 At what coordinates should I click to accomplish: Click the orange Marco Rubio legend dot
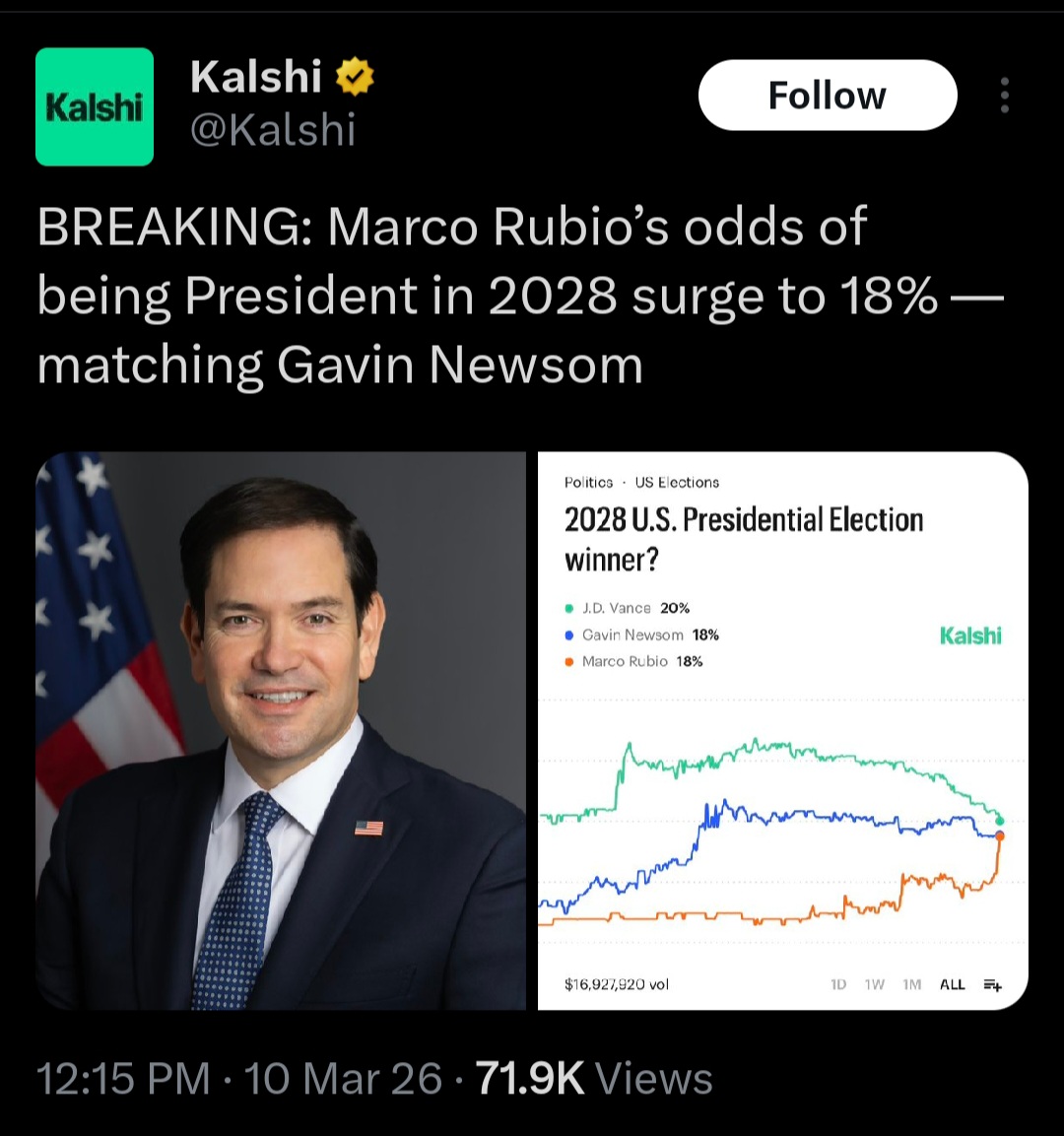[x=569, y=662]
